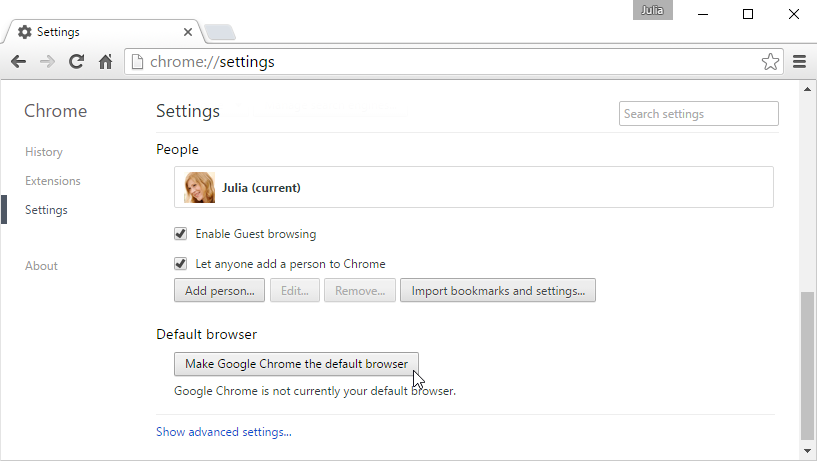
Task: Bookmark this page with the star
Action: (770, 62)
